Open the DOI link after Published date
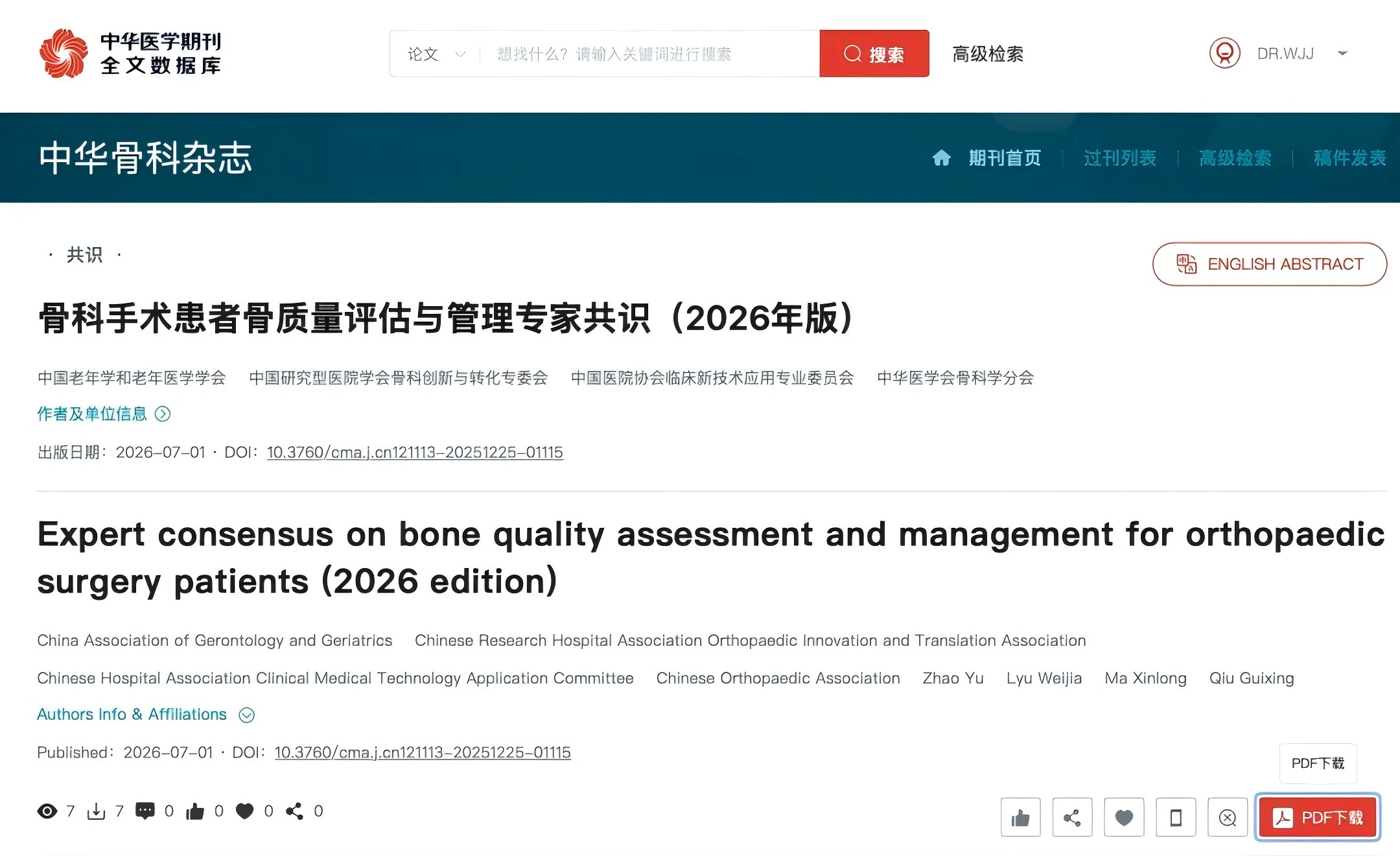The image size is (1400, 856). point(423,752)
